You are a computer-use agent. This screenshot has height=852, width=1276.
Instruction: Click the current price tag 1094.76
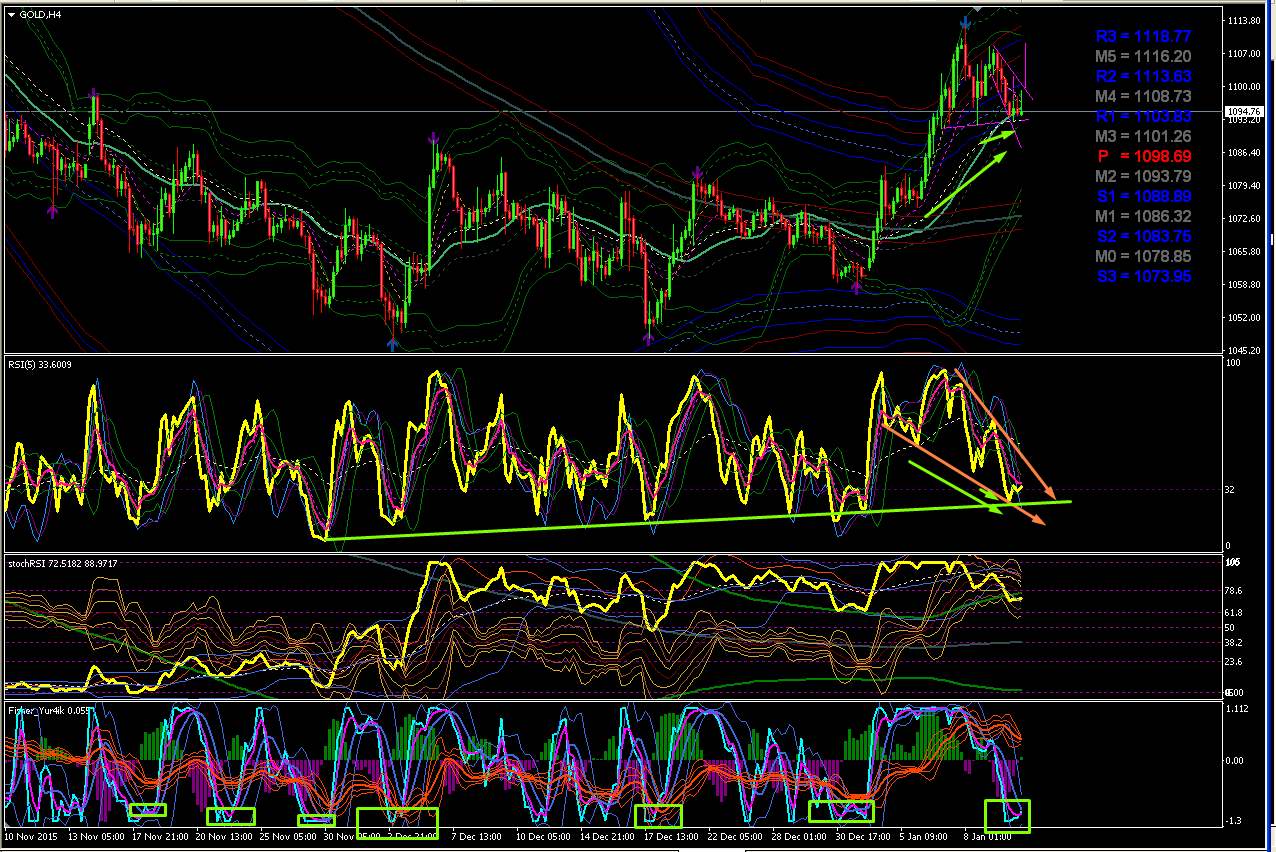coord(1244,111)
